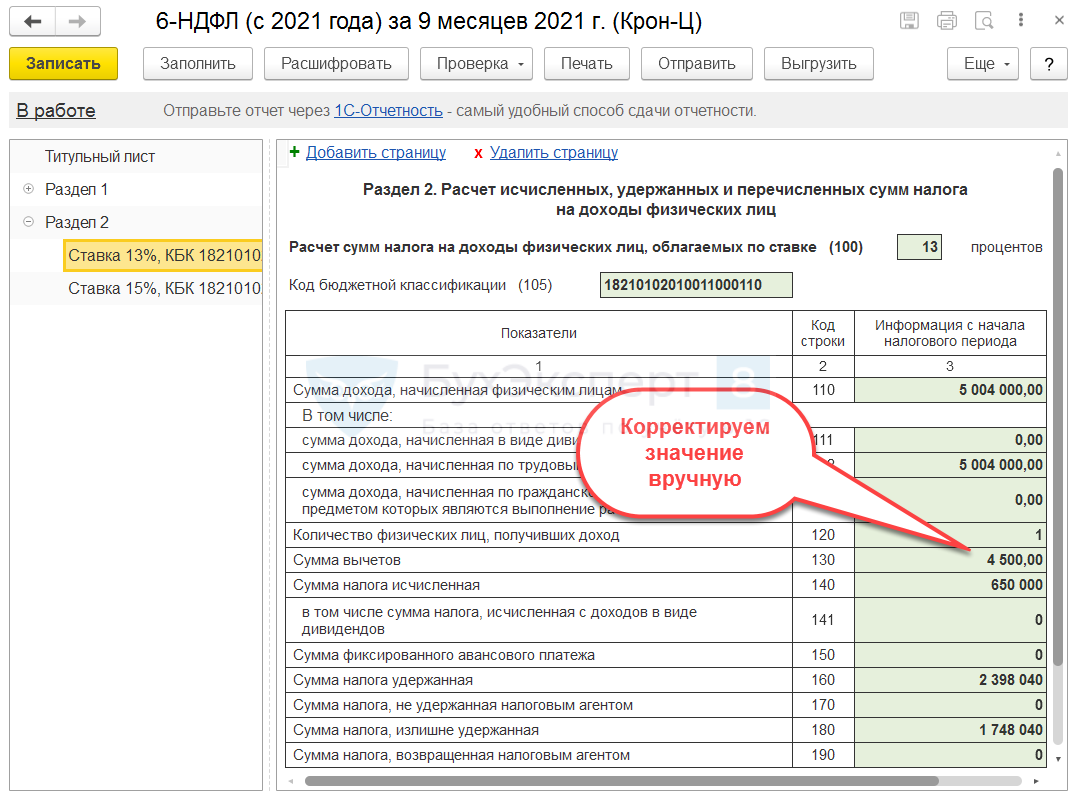Click the red x delete page icon
Screen dimensions: 1076x795
[478, 153]
